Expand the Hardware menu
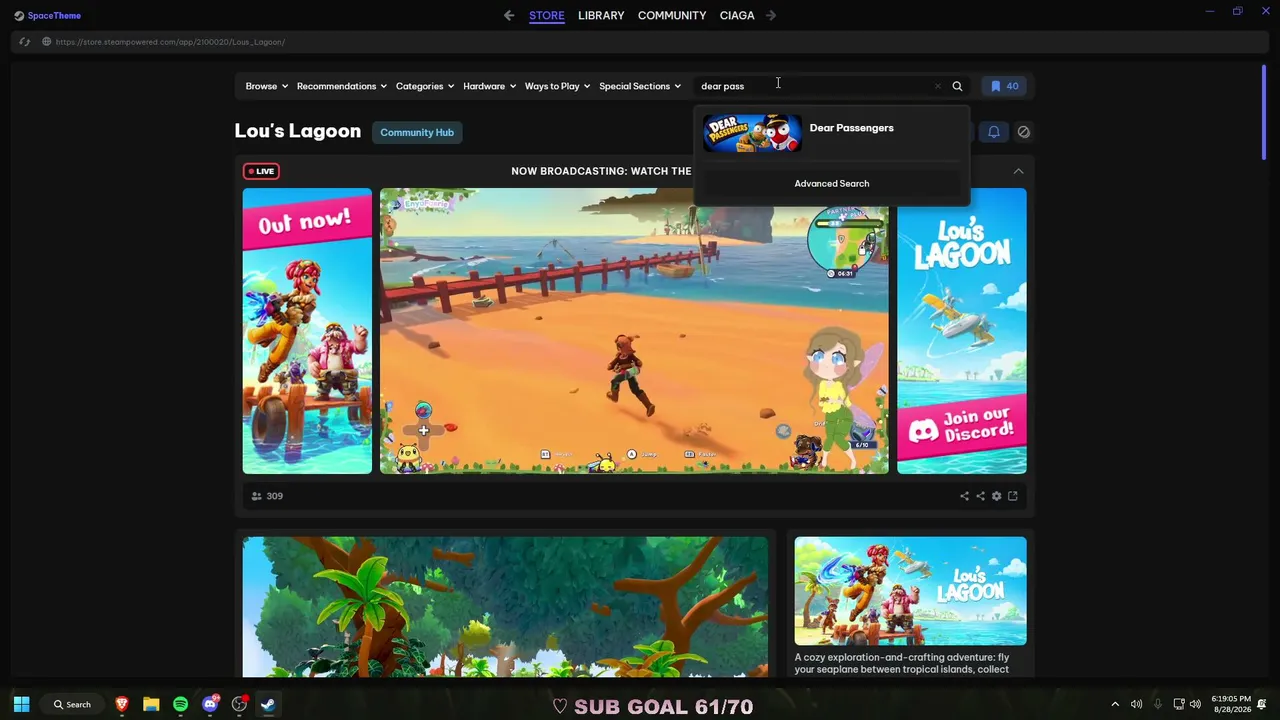The width and height of the screenshot is (1280, 720). pos(490,86)
